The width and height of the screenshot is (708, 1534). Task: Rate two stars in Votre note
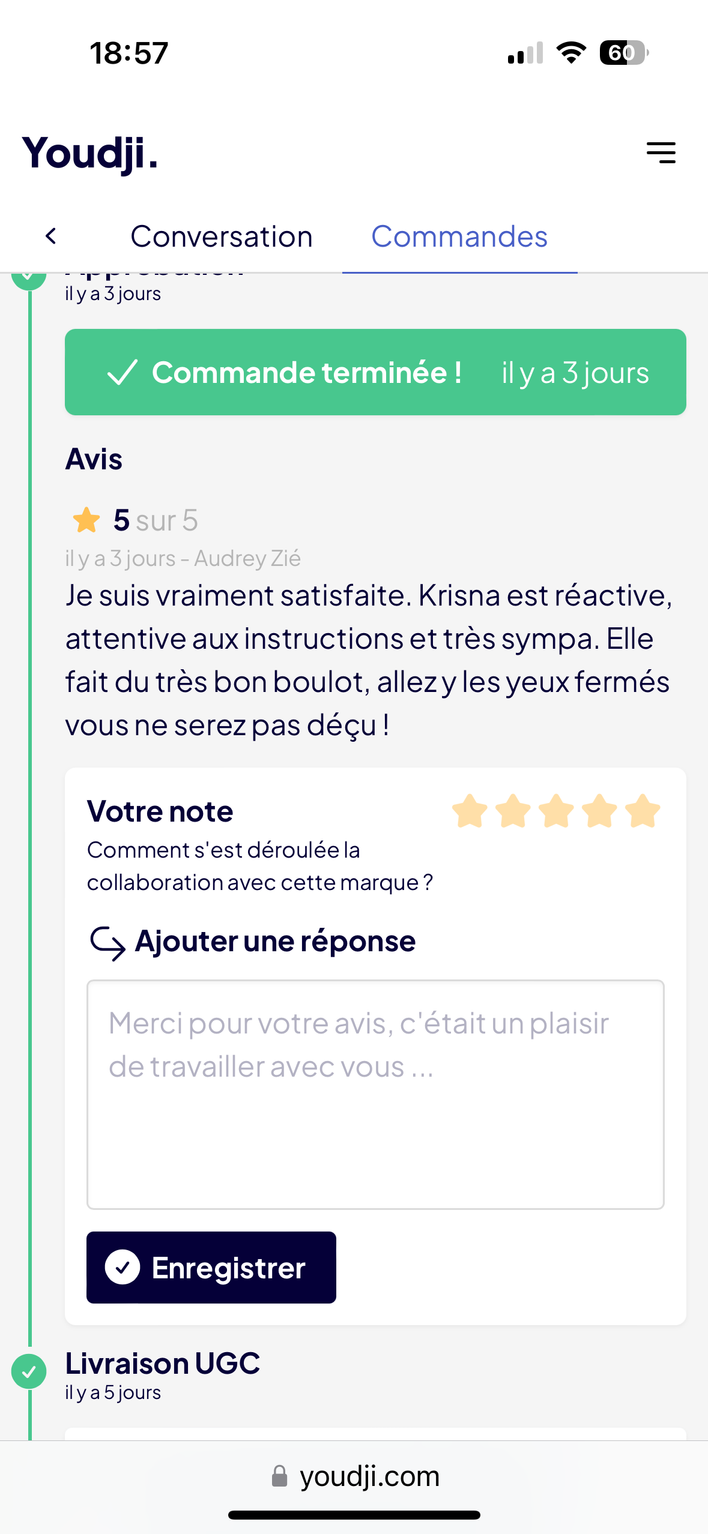click(512, 811)
